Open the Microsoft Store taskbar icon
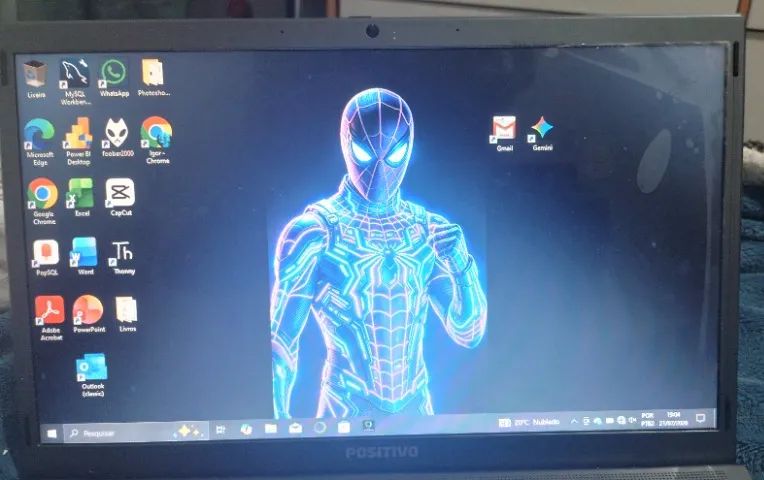Viewport: 764px width, 480px height. [344, 427]
